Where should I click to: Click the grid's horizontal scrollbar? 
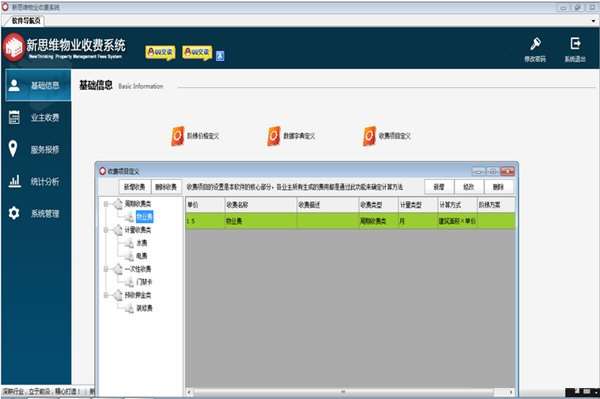point(350,392)
